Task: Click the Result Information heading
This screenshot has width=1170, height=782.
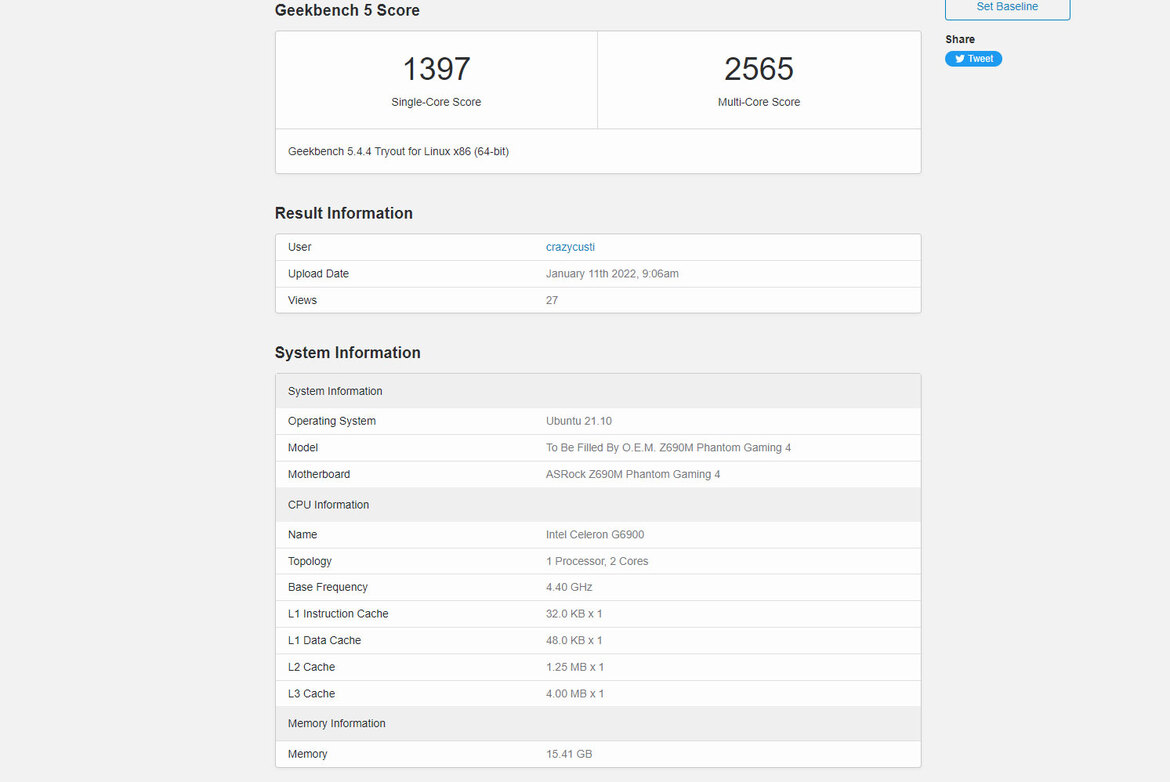Action: point(343,213)
